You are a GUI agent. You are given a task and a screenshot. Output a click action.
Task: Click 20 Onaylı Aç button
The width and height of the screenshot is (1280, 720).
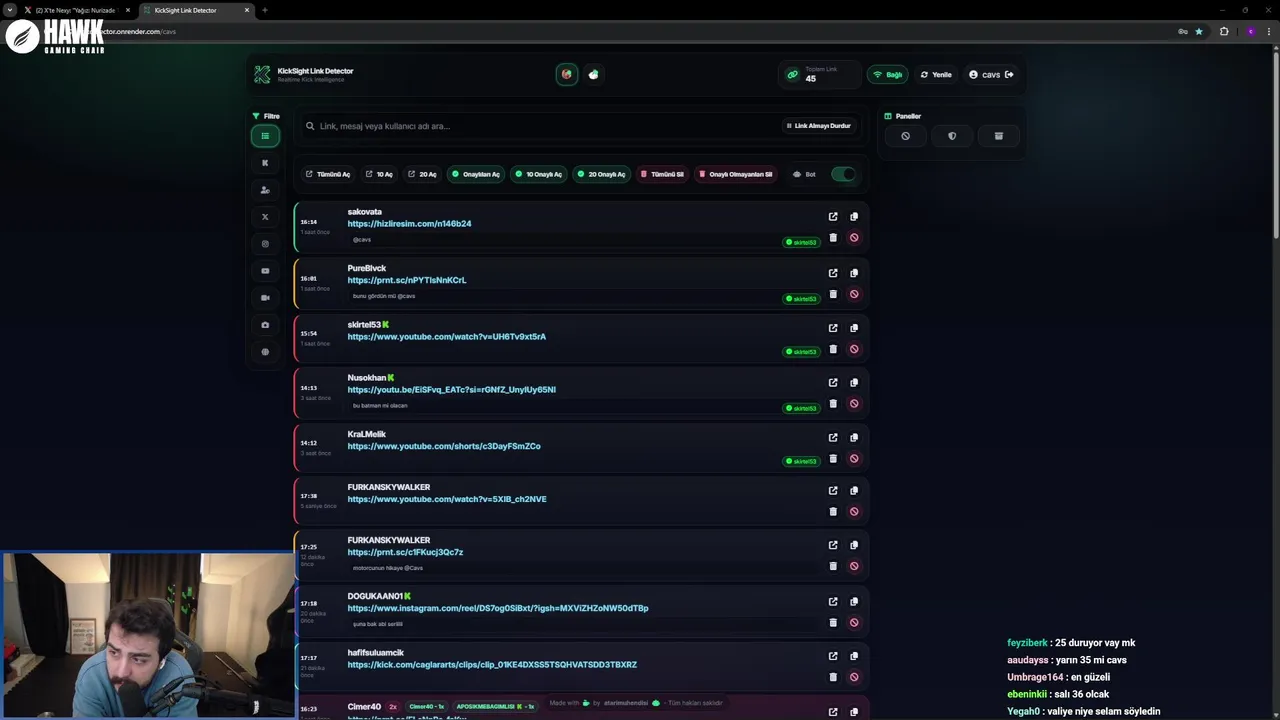pyautogui.click(x=601, y=174)
